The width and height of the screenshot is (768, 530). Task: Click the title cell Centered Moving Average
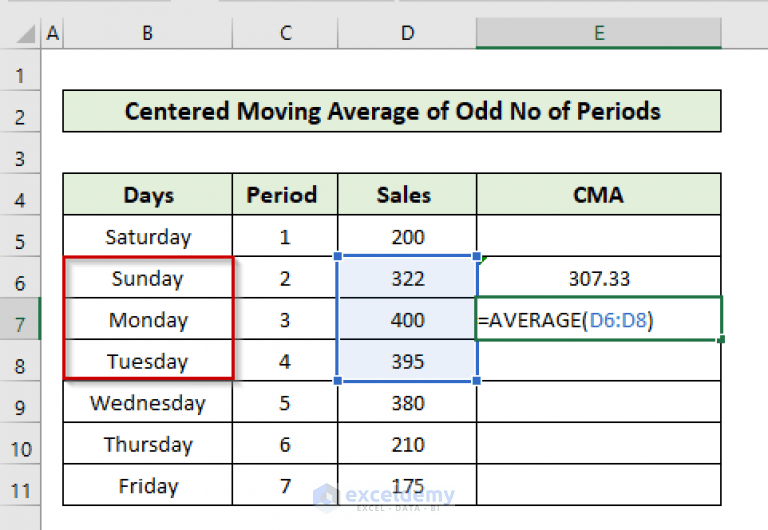tap(392, 111)
